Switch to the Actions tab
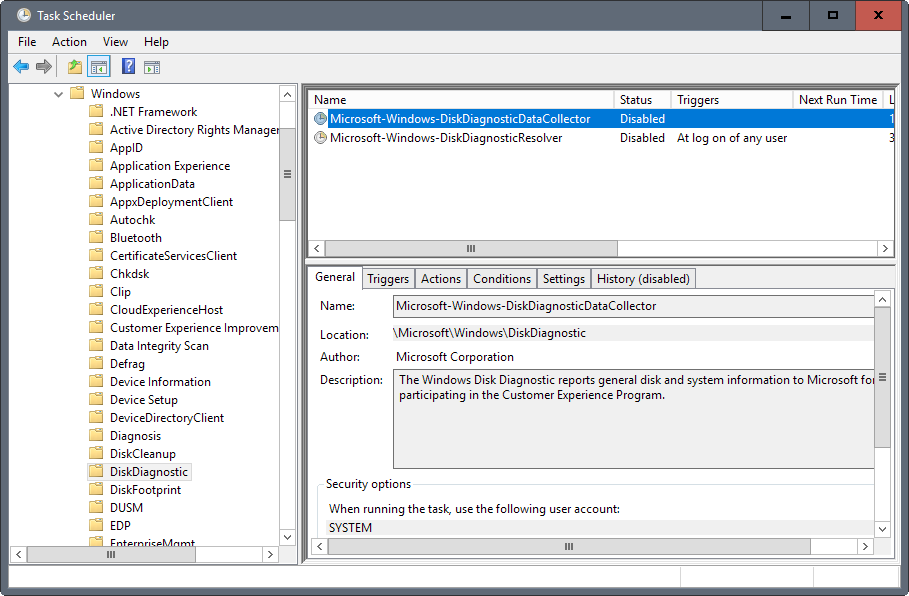 click(x=441, y=279)
